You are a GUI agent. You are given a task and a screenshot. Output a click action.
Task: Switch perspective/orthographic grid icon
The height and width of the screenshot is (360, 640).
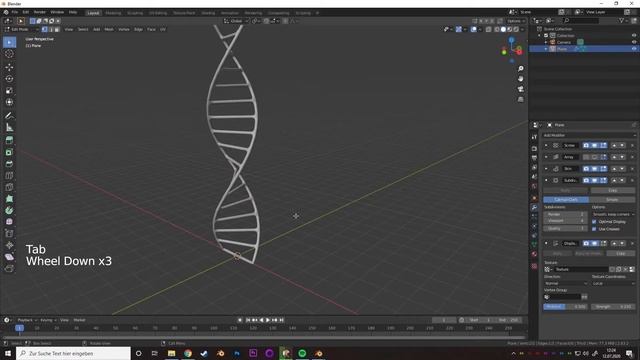point(520,99)
